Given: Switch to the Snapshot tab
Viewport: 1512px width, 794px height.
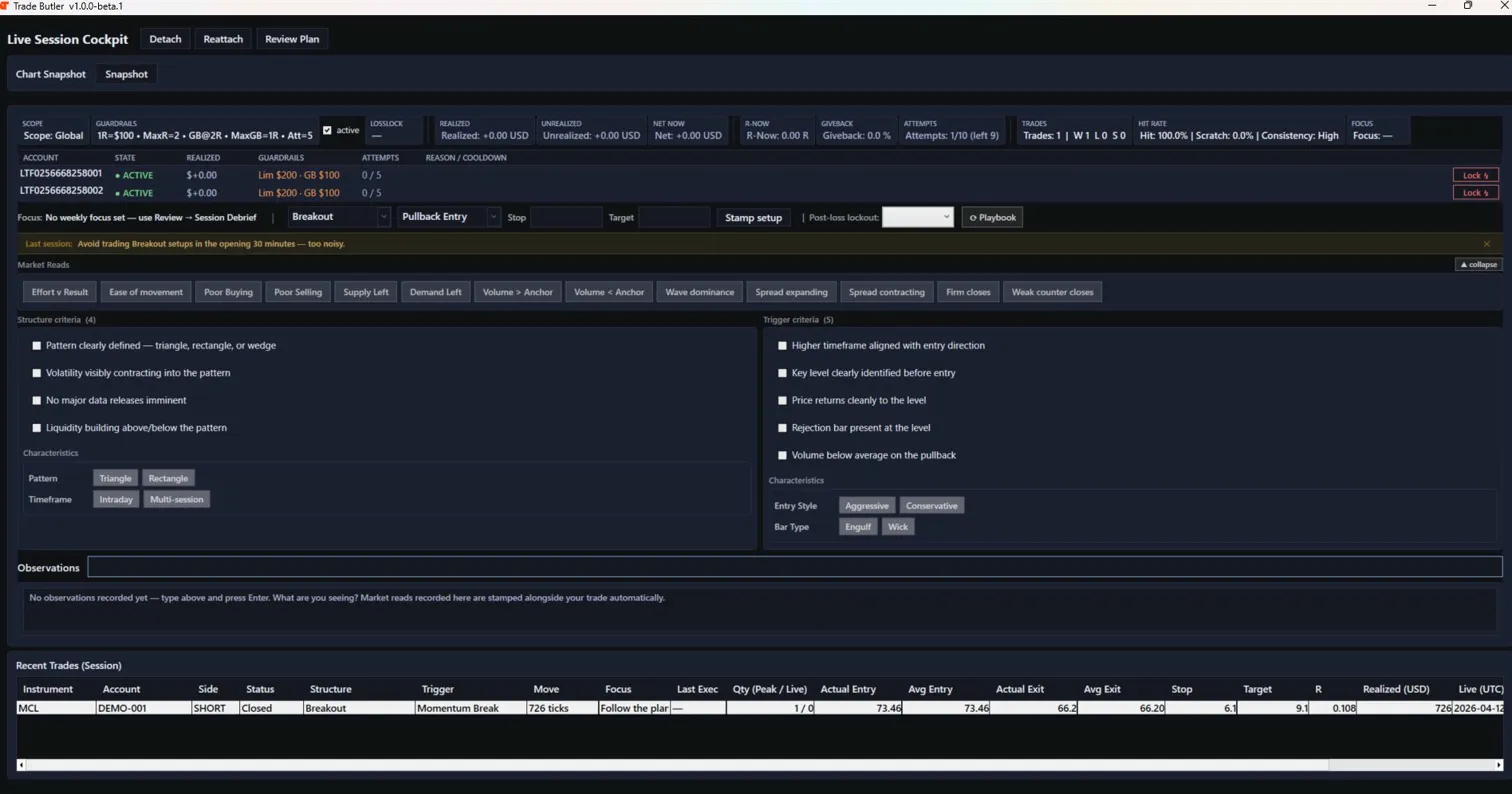Looking at the screenshot, I should coord(126,74).
